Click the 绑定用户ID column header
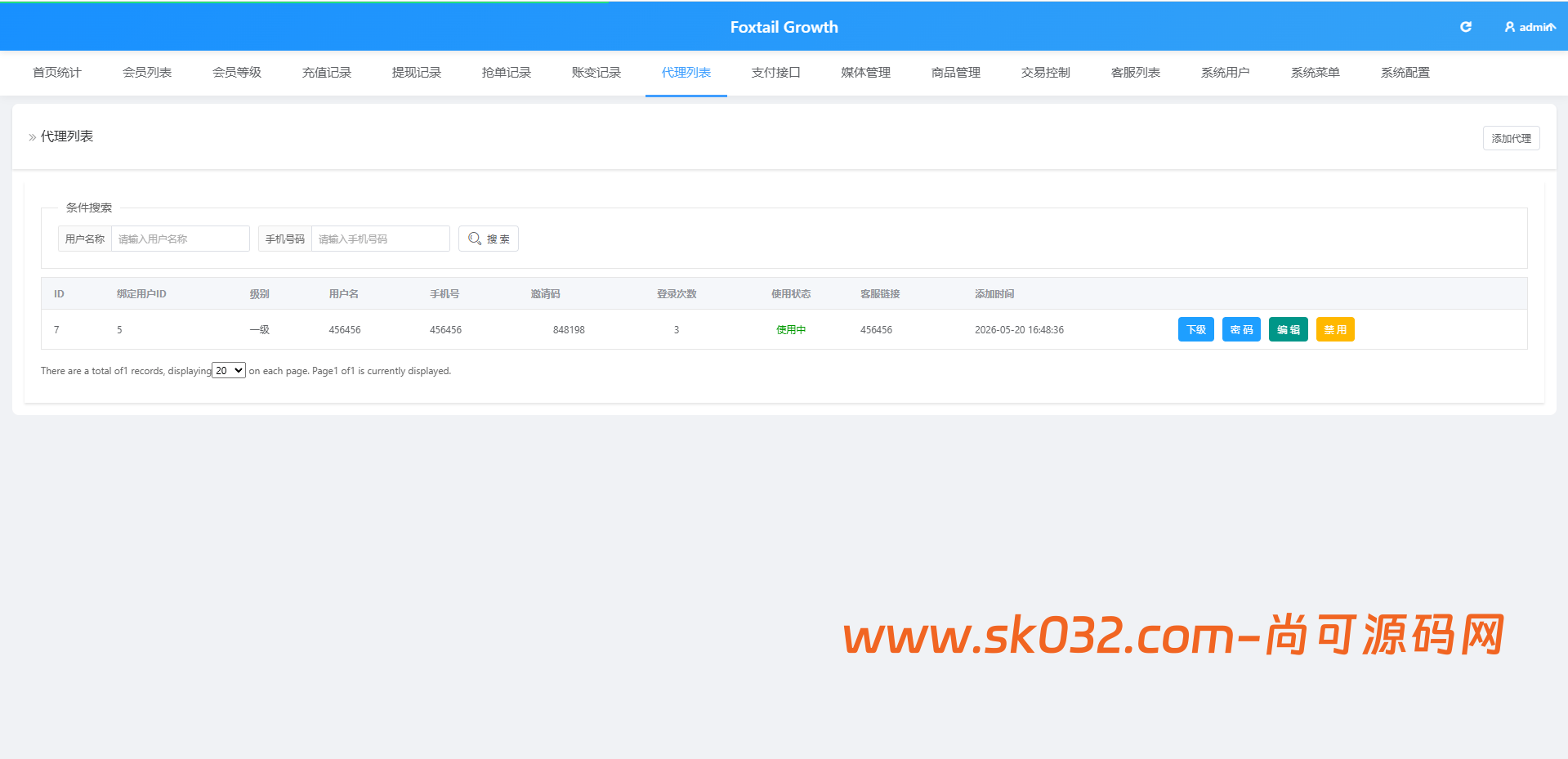Viewport: 1568px width, 759px height. pos(141,294)
